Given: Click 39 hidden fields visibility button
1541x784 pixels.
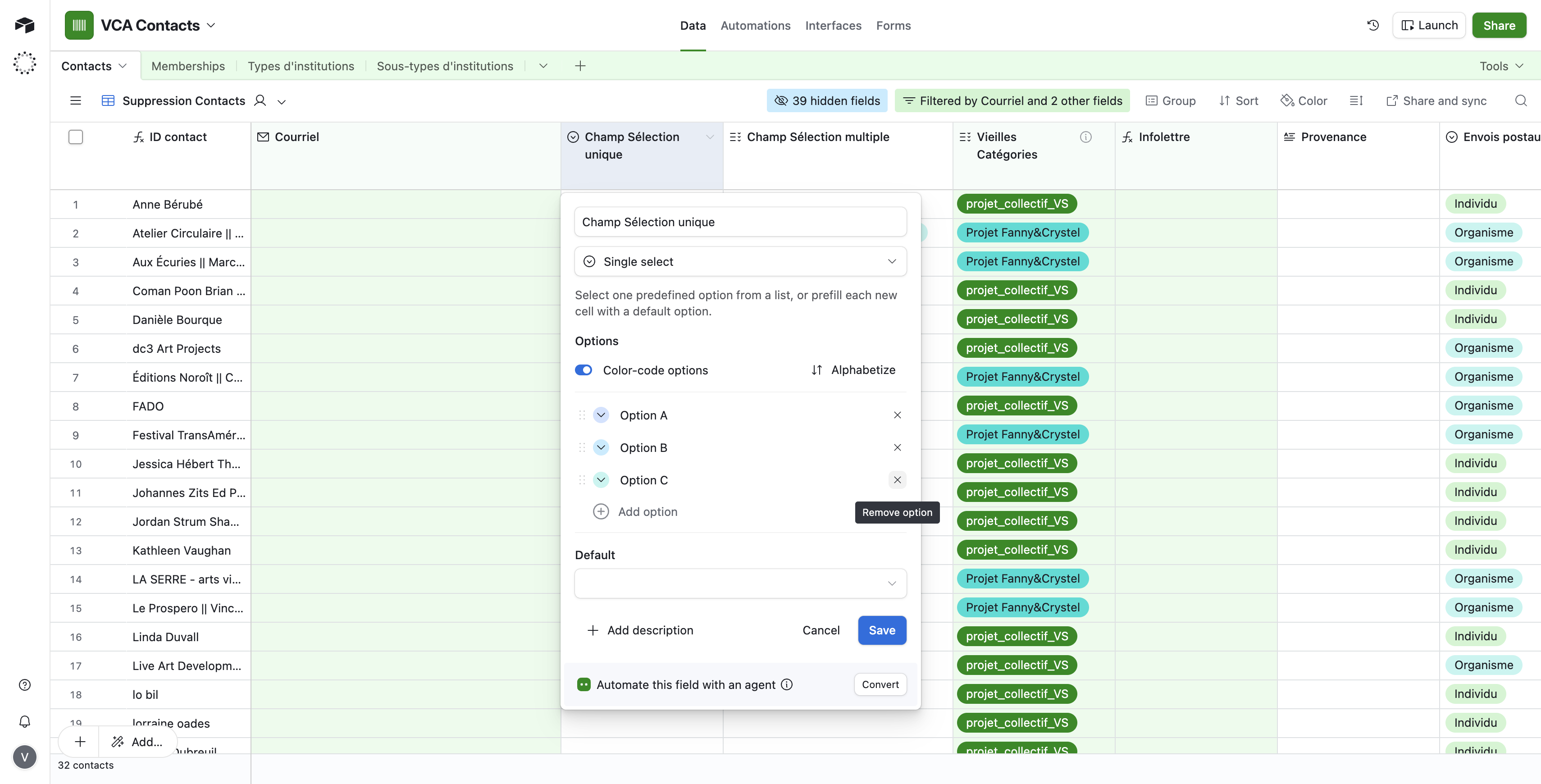Looking at the screenshot, I should coord(827,100).
